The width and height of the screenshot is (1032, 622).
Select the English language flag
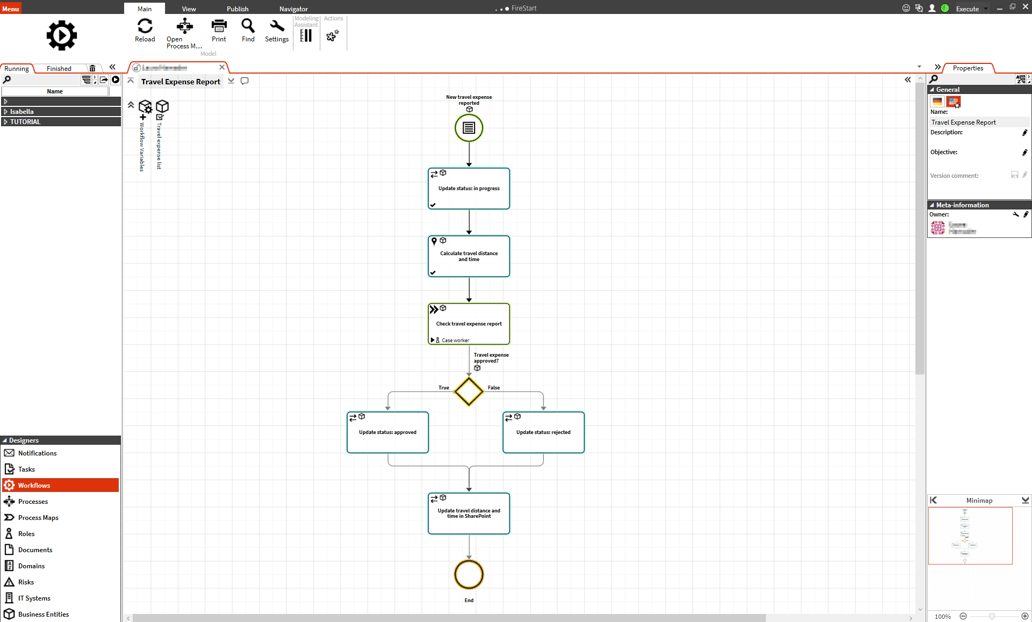click(x=953, y=102)
